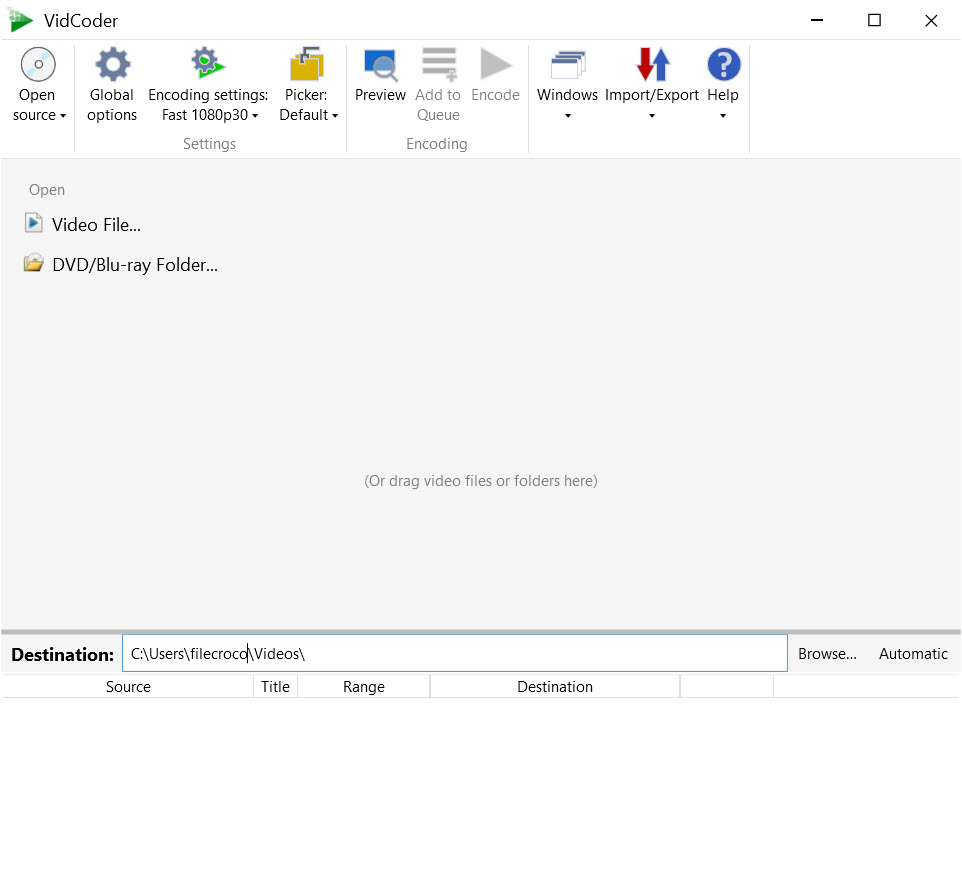Click the Open source disc icon

click(x=38, y=64)
